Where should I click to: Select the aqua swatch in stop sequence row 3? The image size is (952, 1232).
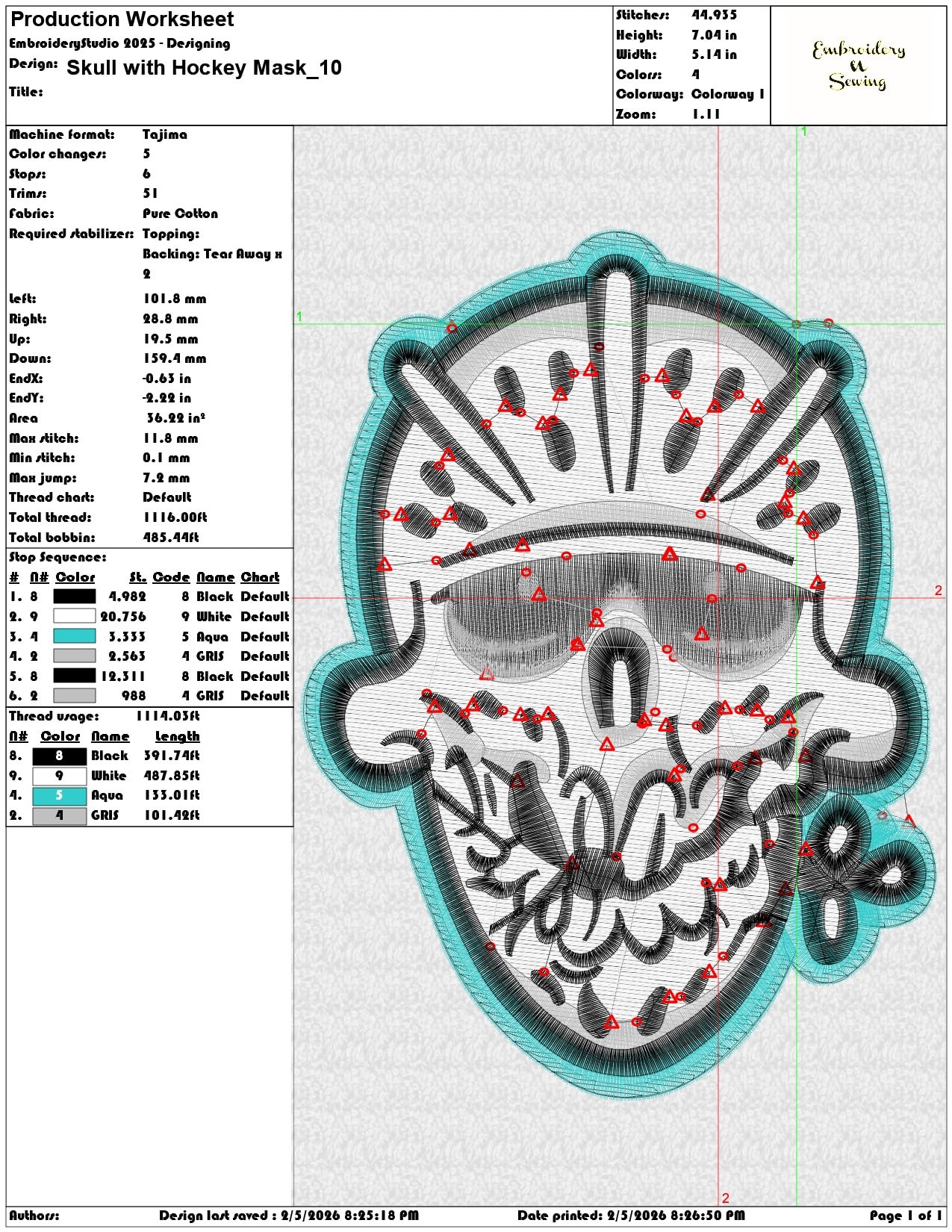(x=75, y=636)
